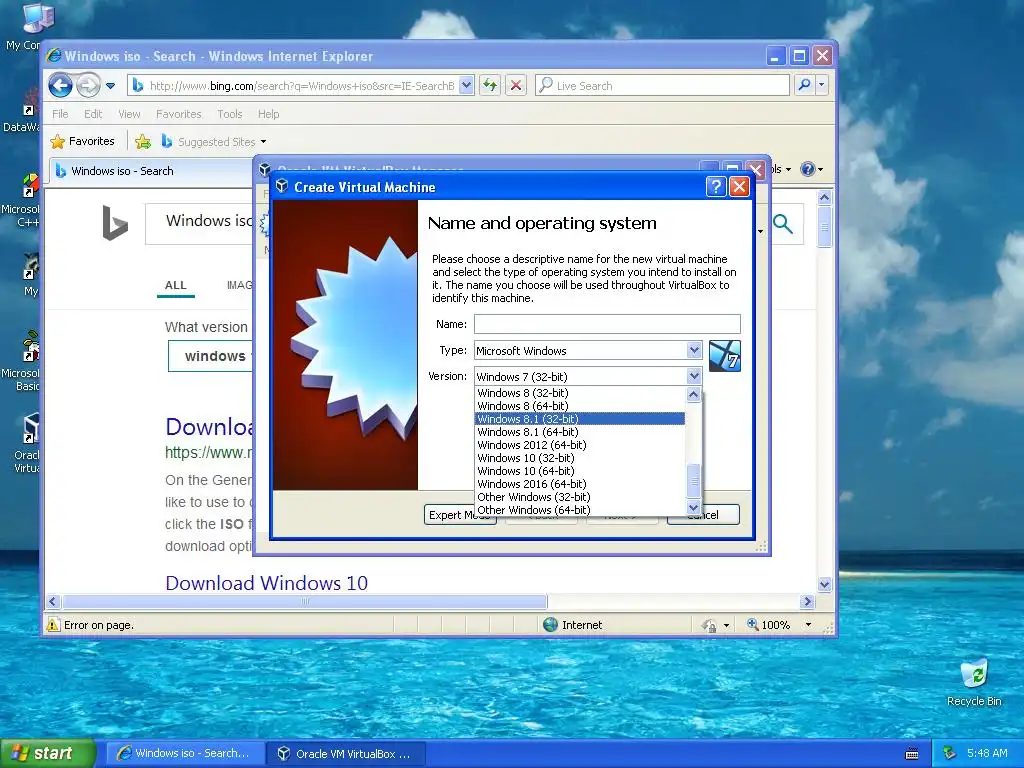1024x768 pixels.
Task: Open the Favorites menu in menu bar
Action: (178, 114)
